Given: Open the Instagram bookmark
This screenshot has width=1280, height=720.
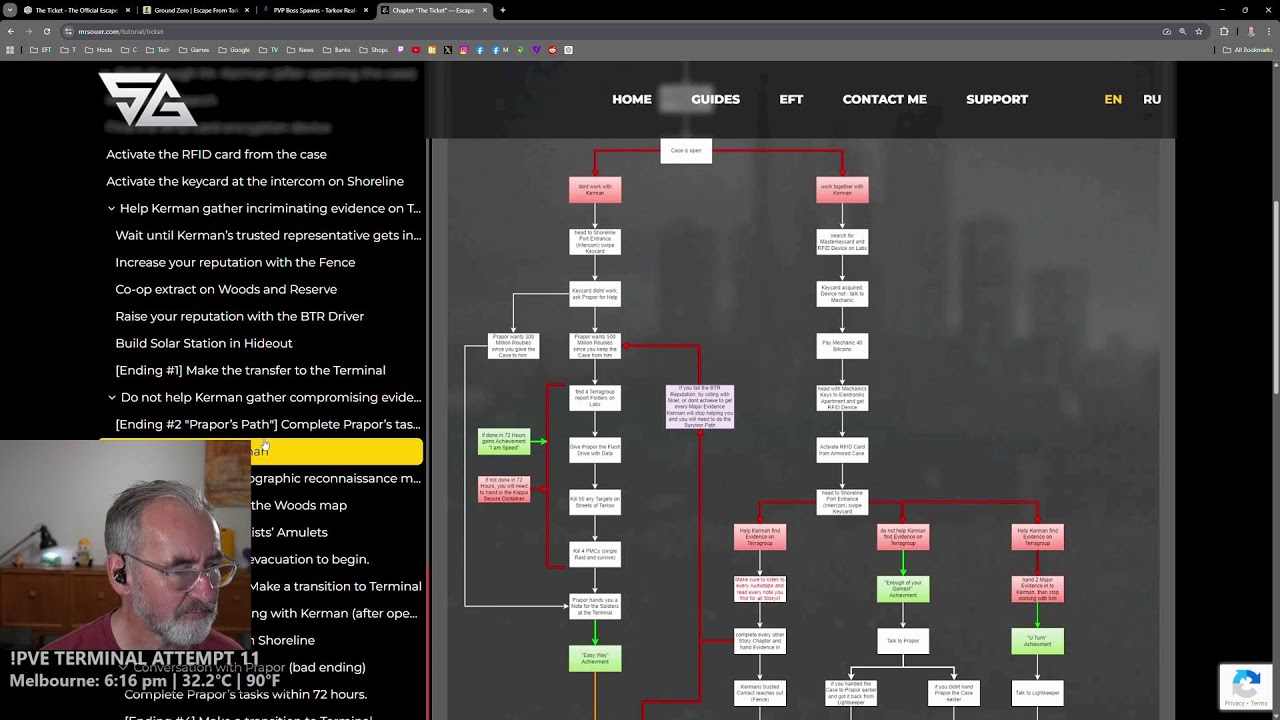Looking at the screenshot, I should point(463,50).
